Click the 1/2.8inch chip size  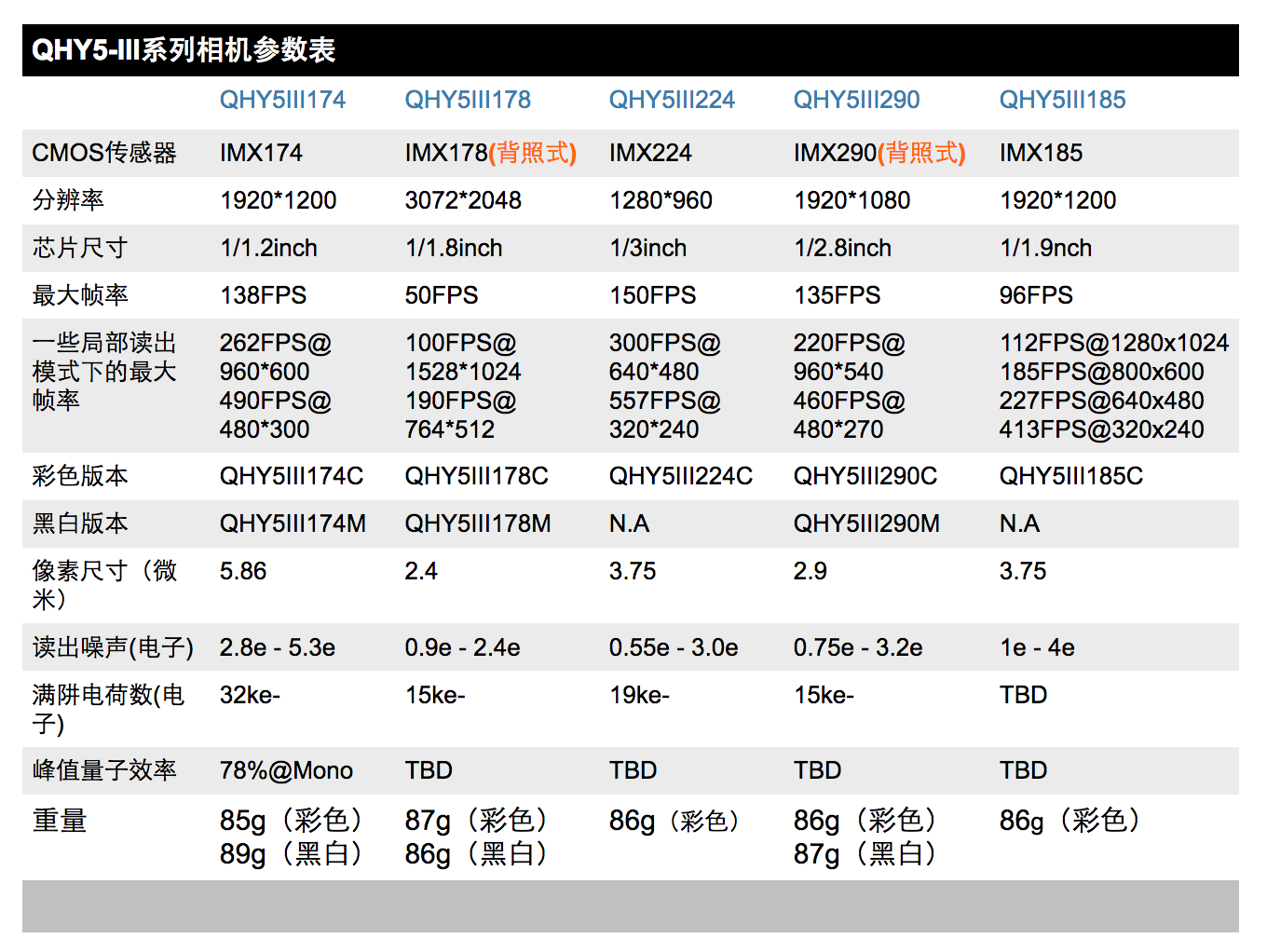(x=842, y=248)
